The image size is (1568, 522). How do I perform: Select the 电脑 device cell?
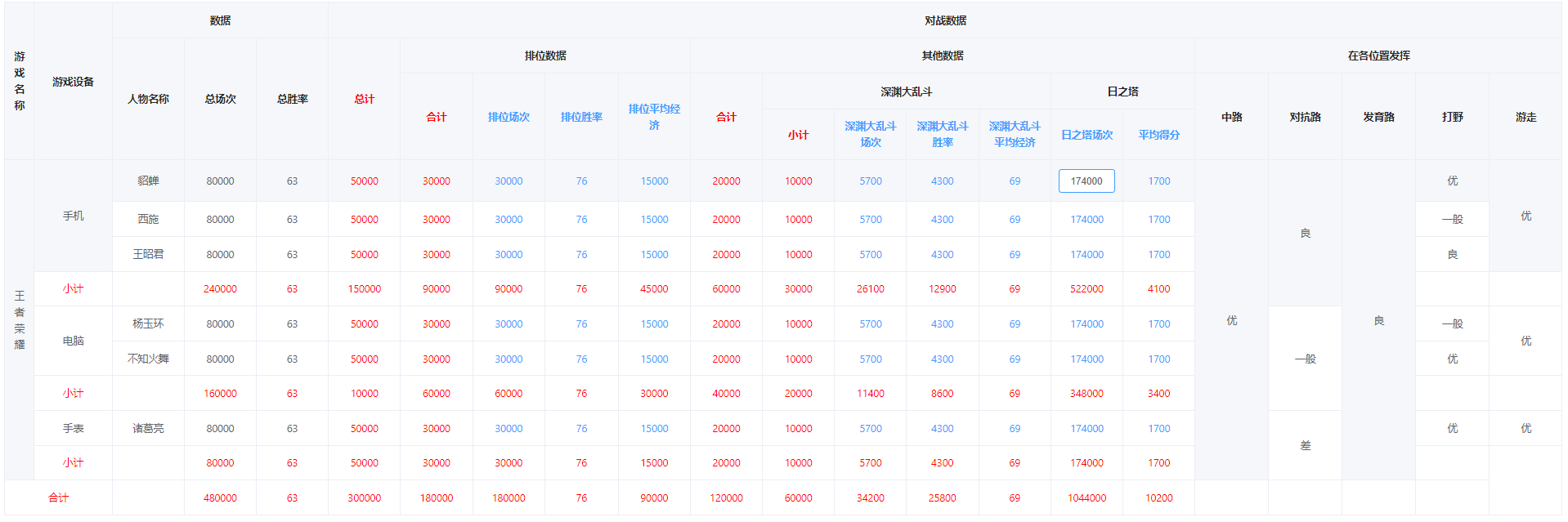click(x=73, y=341)
